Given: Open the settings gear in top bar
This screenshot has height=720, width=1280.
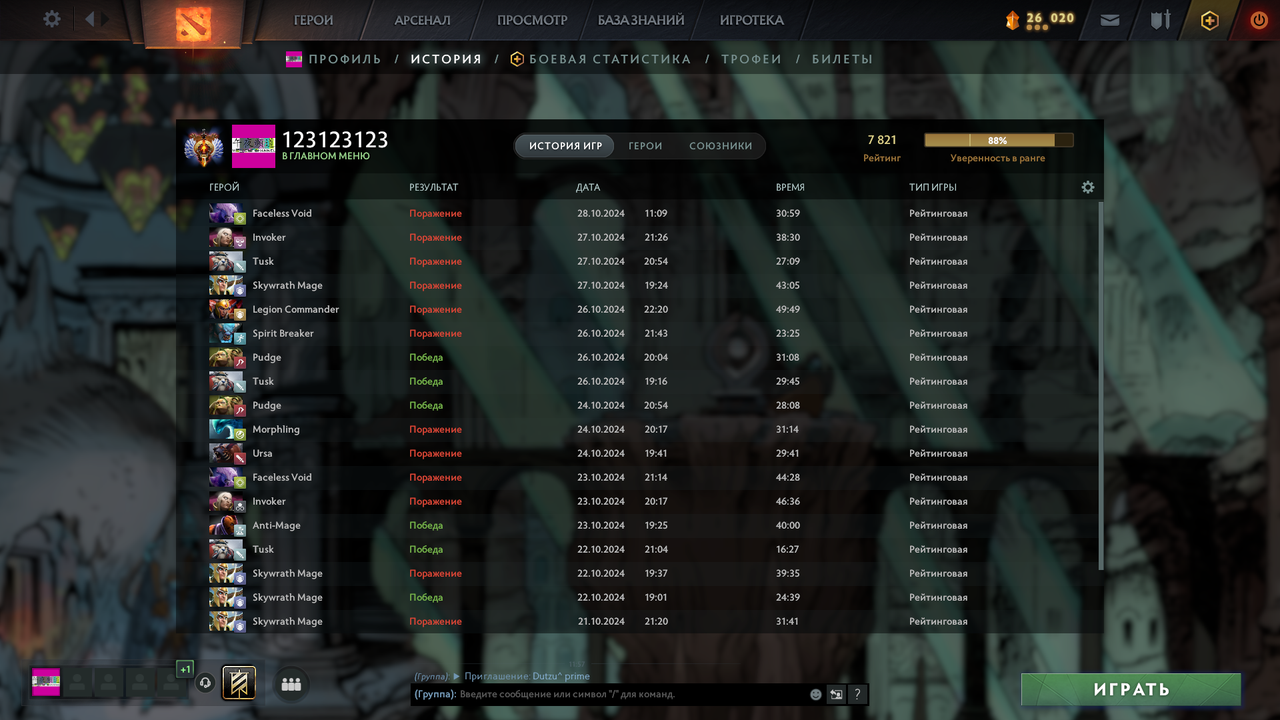Looking at the screenshot, I should (x=52, y=19).
